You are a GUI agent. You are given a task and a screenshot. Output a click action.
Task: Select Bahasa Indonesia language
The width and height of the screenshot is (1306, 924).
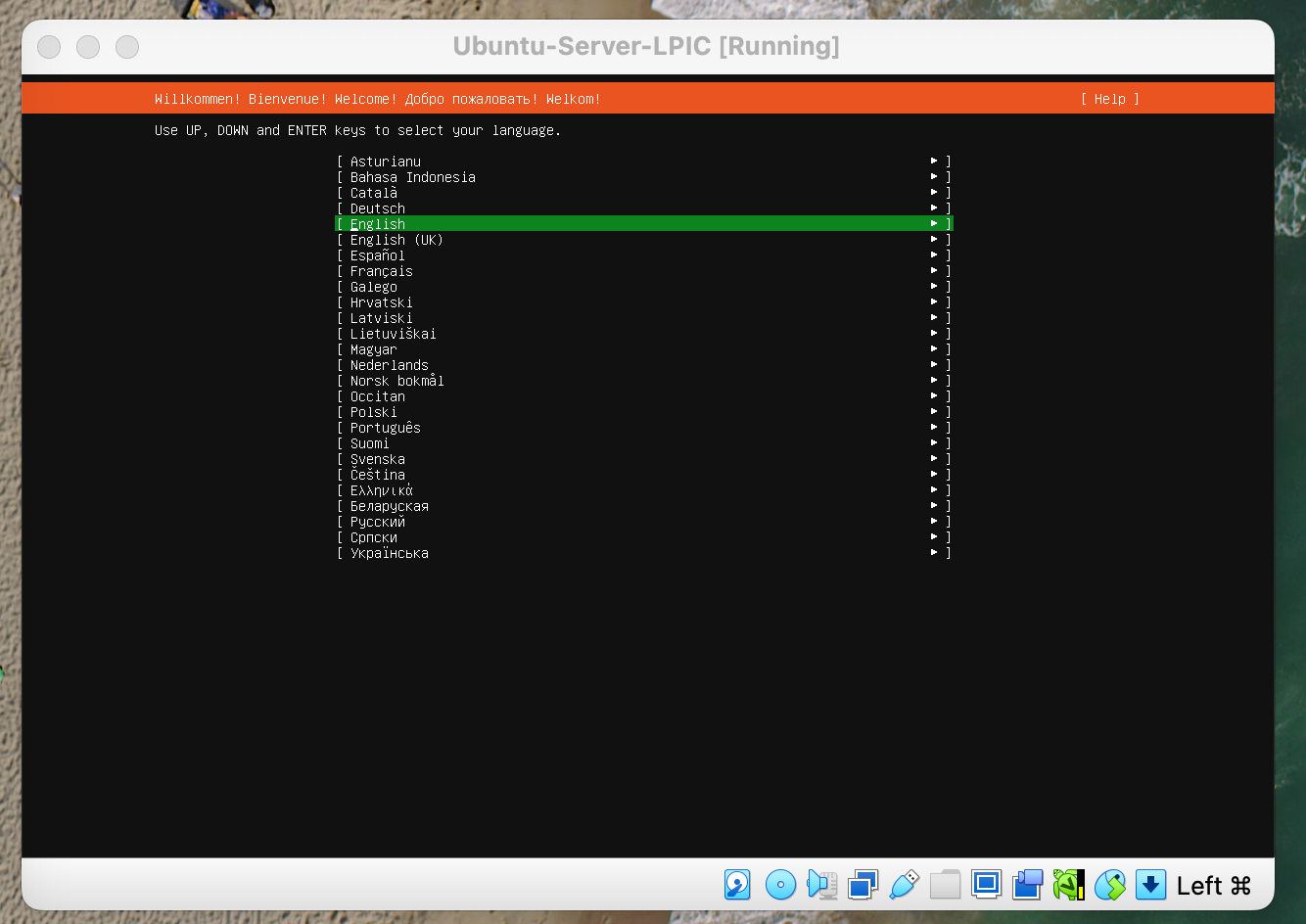click(643, 176)
